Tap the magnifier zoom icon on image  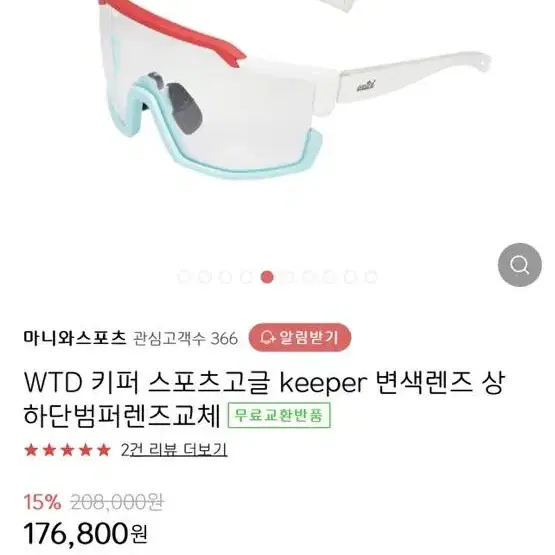pos(519,264)
